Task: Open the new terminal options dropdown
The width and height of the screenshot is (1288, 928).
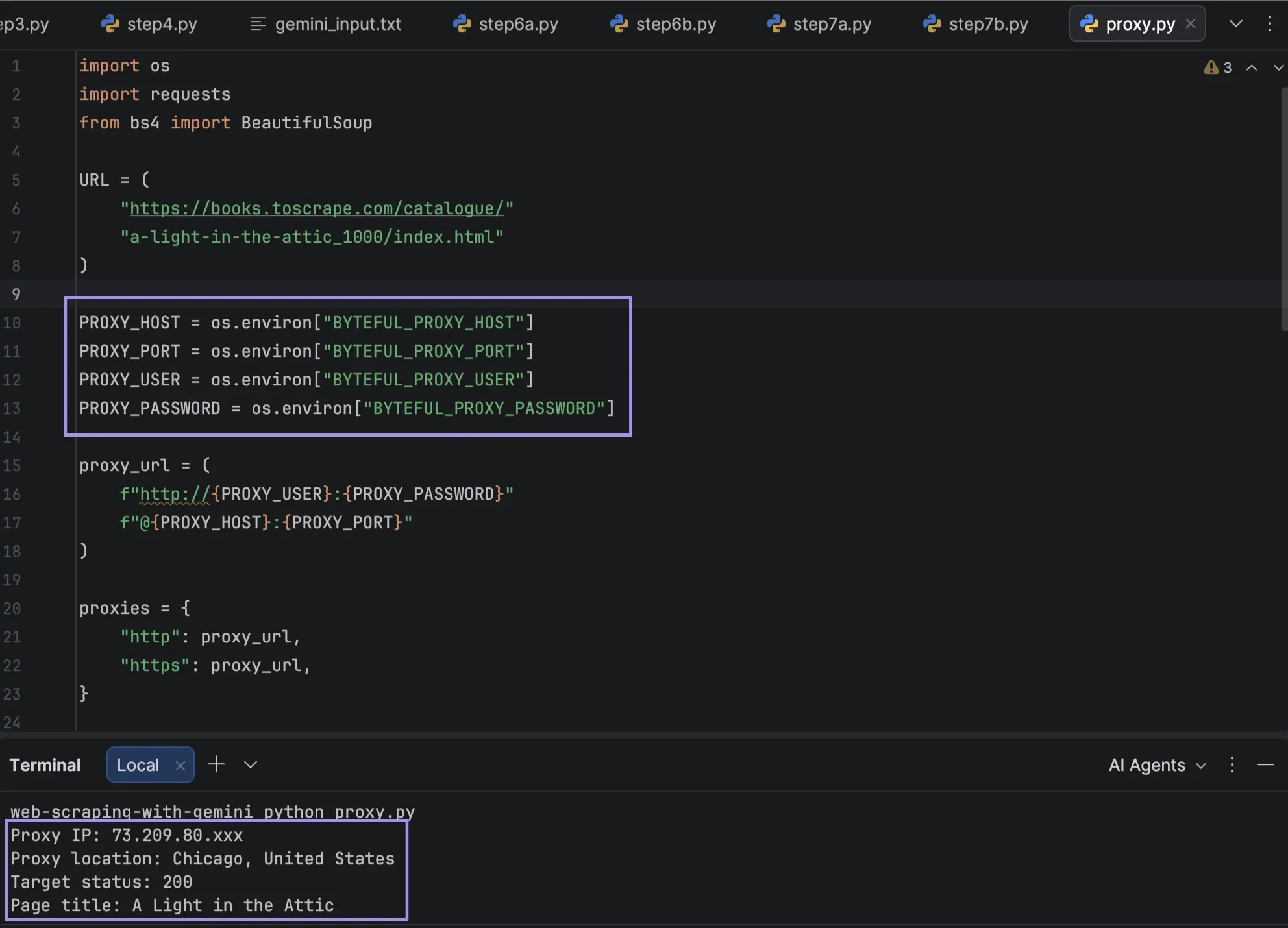Action: point(251,764)
